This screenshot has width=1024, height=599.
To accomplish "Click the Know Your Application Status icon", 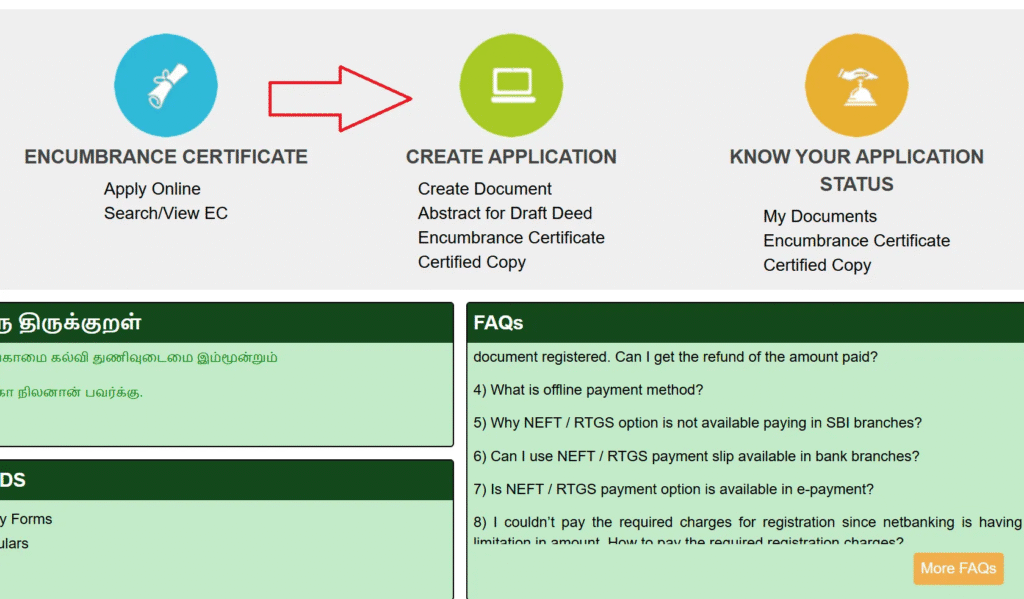I will 856,86.
